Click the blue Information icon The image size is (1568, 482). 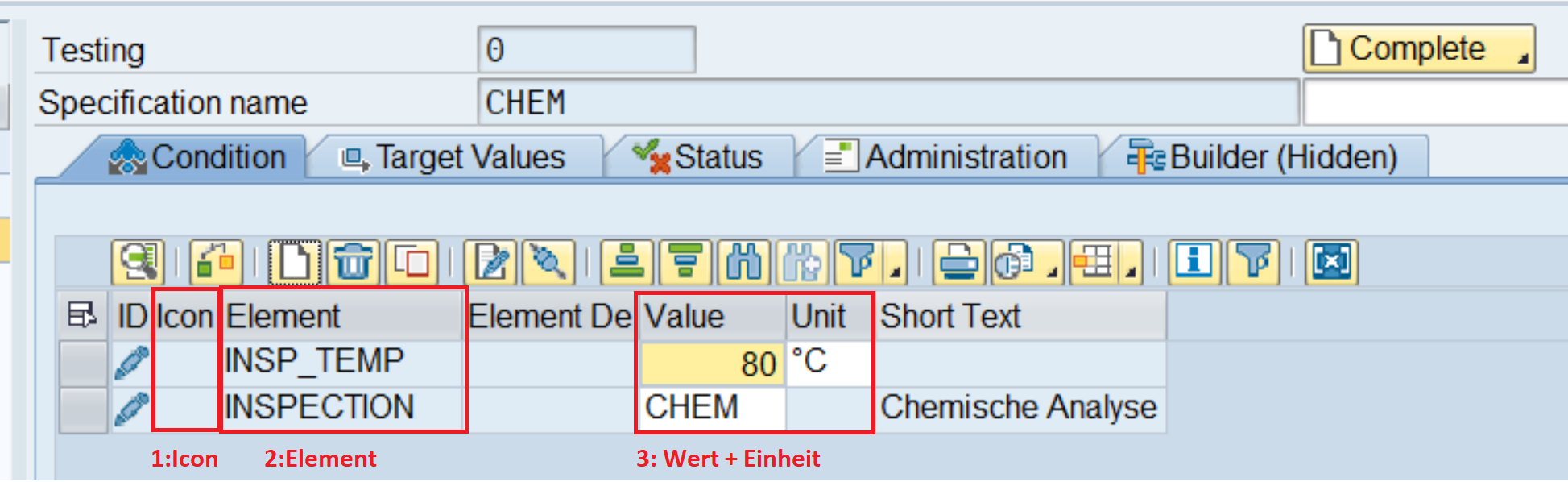point(1194,263)
